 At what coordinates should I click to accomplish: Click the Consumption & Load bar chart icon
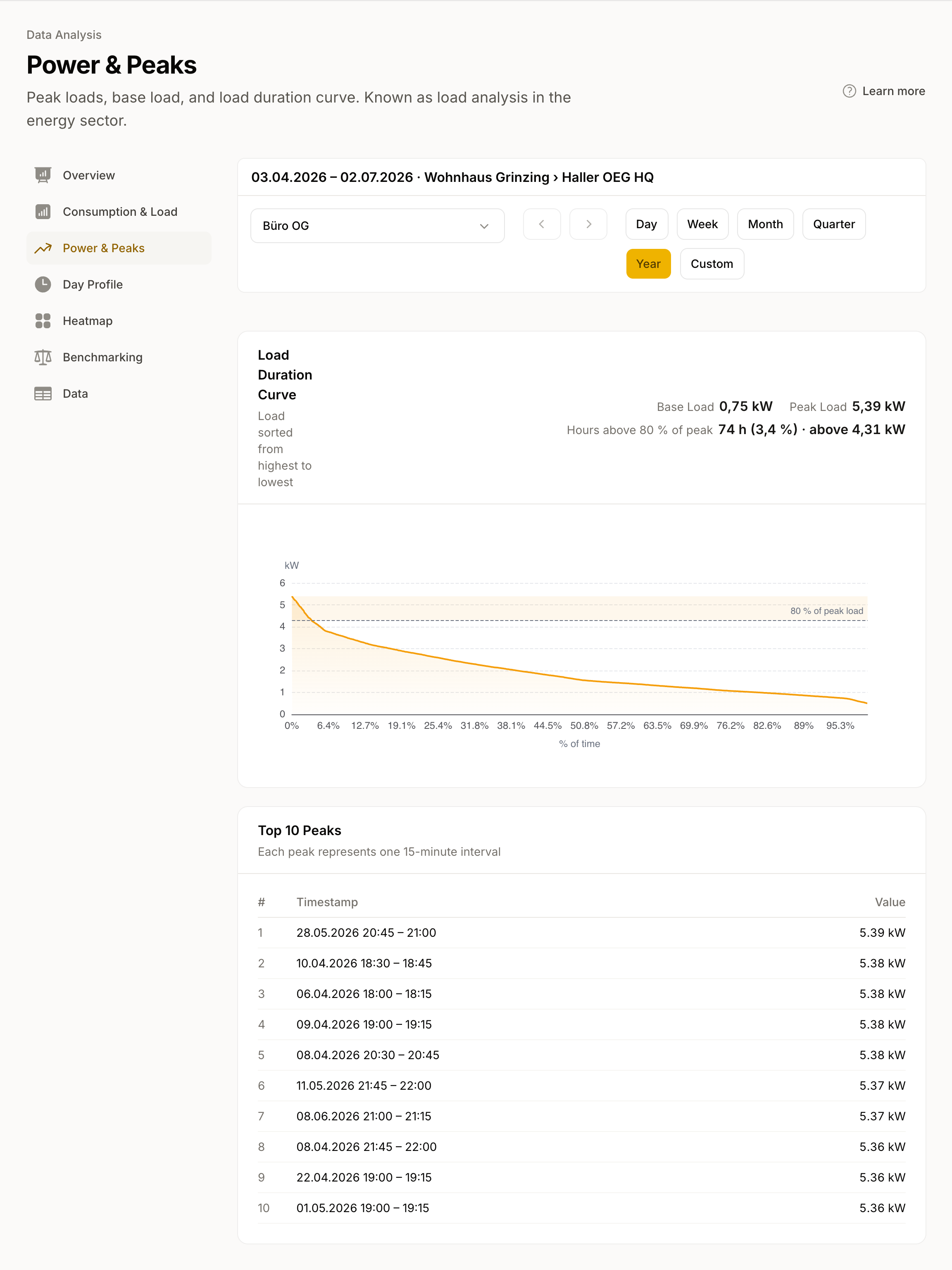click(43, 212)
